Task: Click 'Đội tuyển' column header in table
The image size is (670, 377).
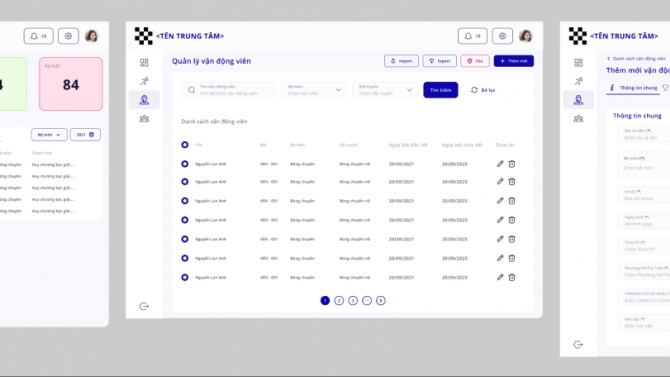Action: [x=349, y=145]
